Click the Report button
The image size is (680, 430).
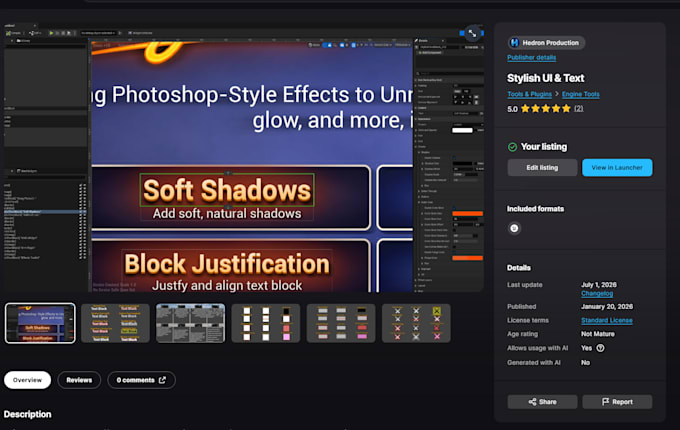617,402
